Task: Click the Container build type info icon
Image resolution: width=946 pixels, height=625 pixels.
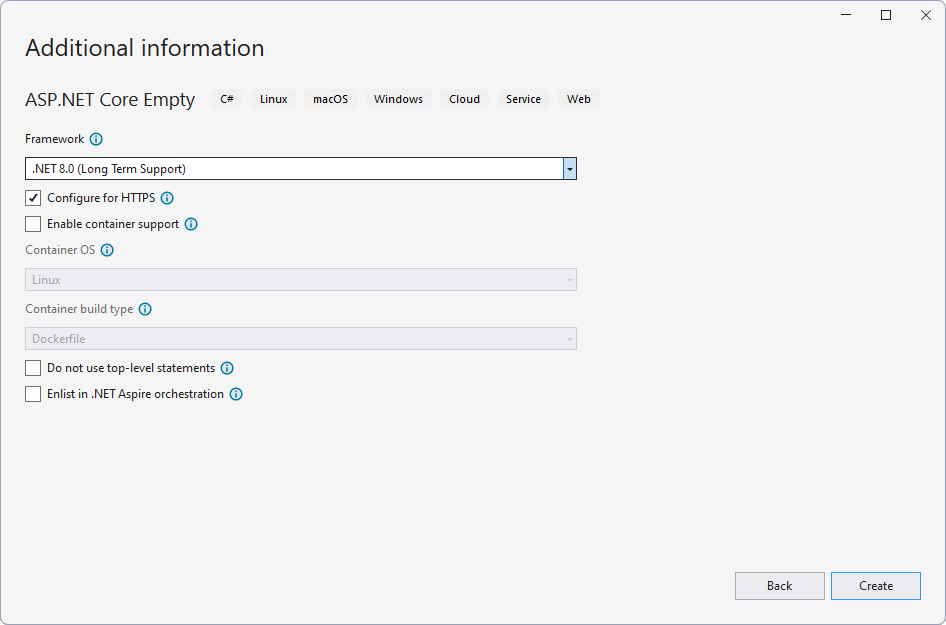Action: [x=145, y=309]
